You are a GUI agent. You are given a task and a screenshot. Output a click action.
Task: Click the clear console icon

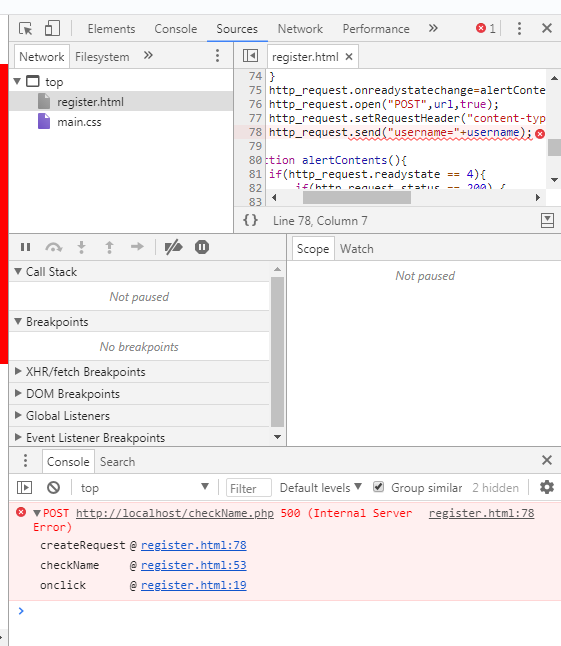pos(53,488)
